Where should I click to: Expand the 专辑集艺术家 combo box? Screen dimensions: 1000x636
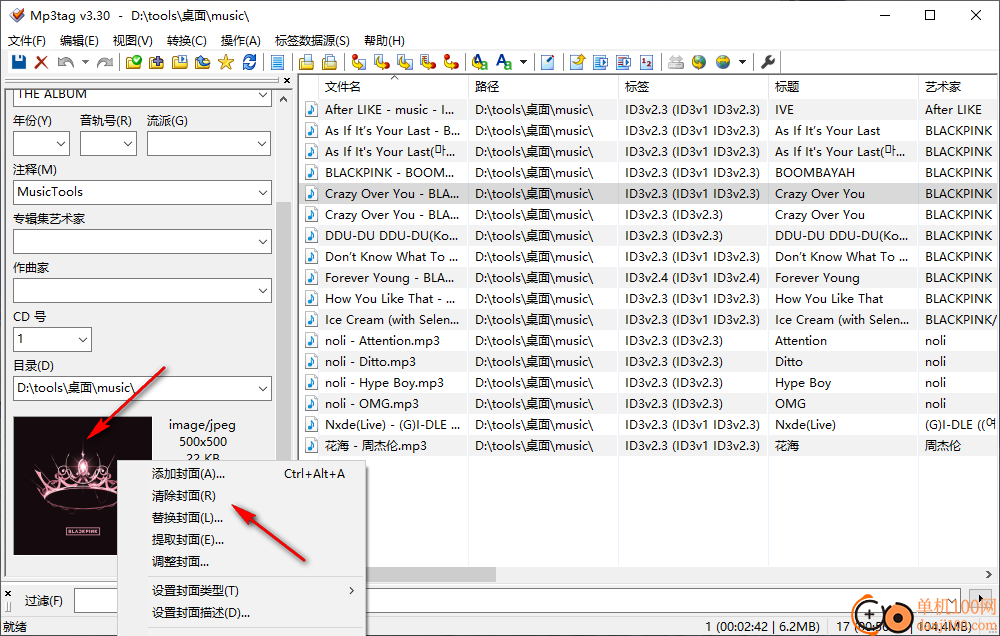[263, 242]
